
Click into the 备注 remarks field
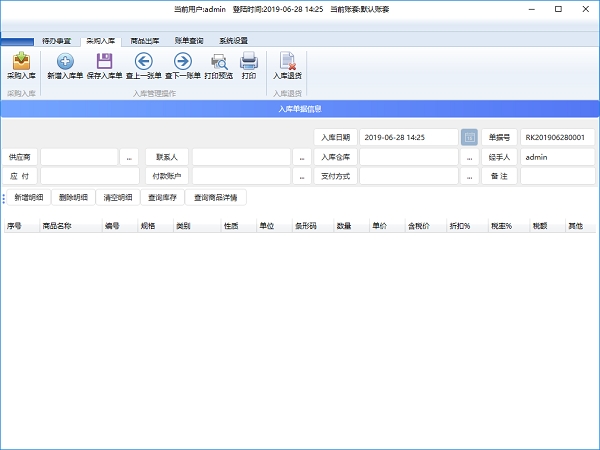tap(557, 176)
